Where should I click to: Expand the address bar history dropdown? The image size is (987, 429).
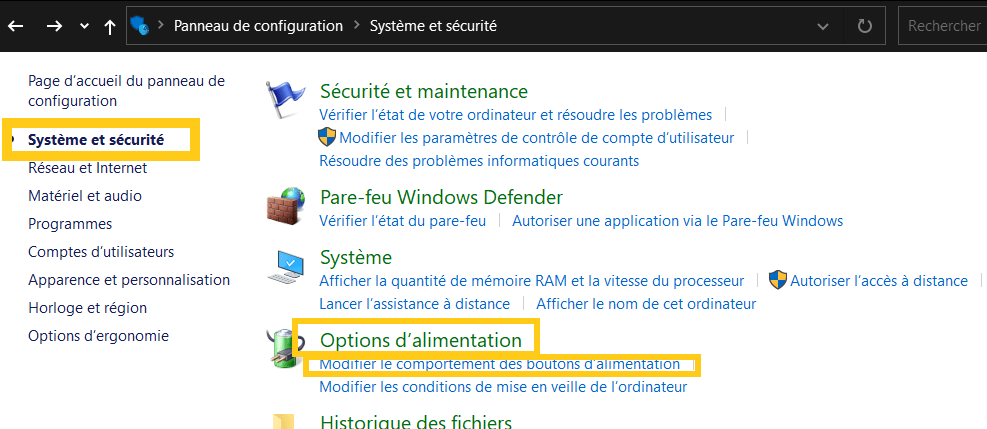(823, 26)
